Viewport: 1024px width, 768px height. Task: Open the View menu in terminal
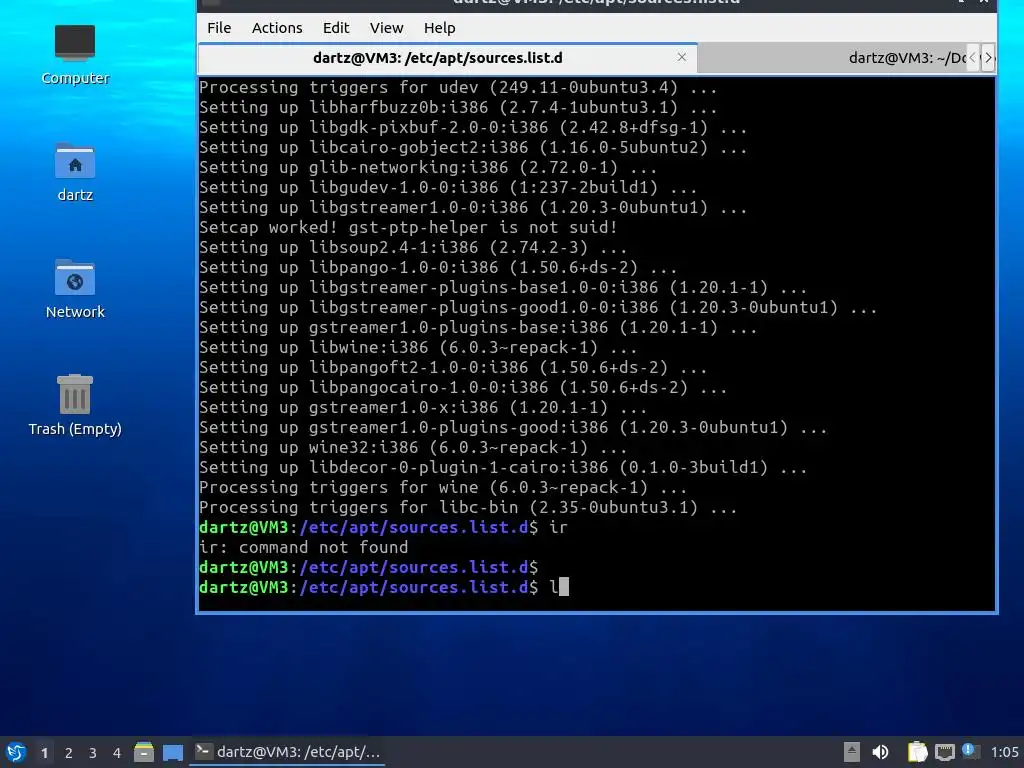tap(387, 28)
